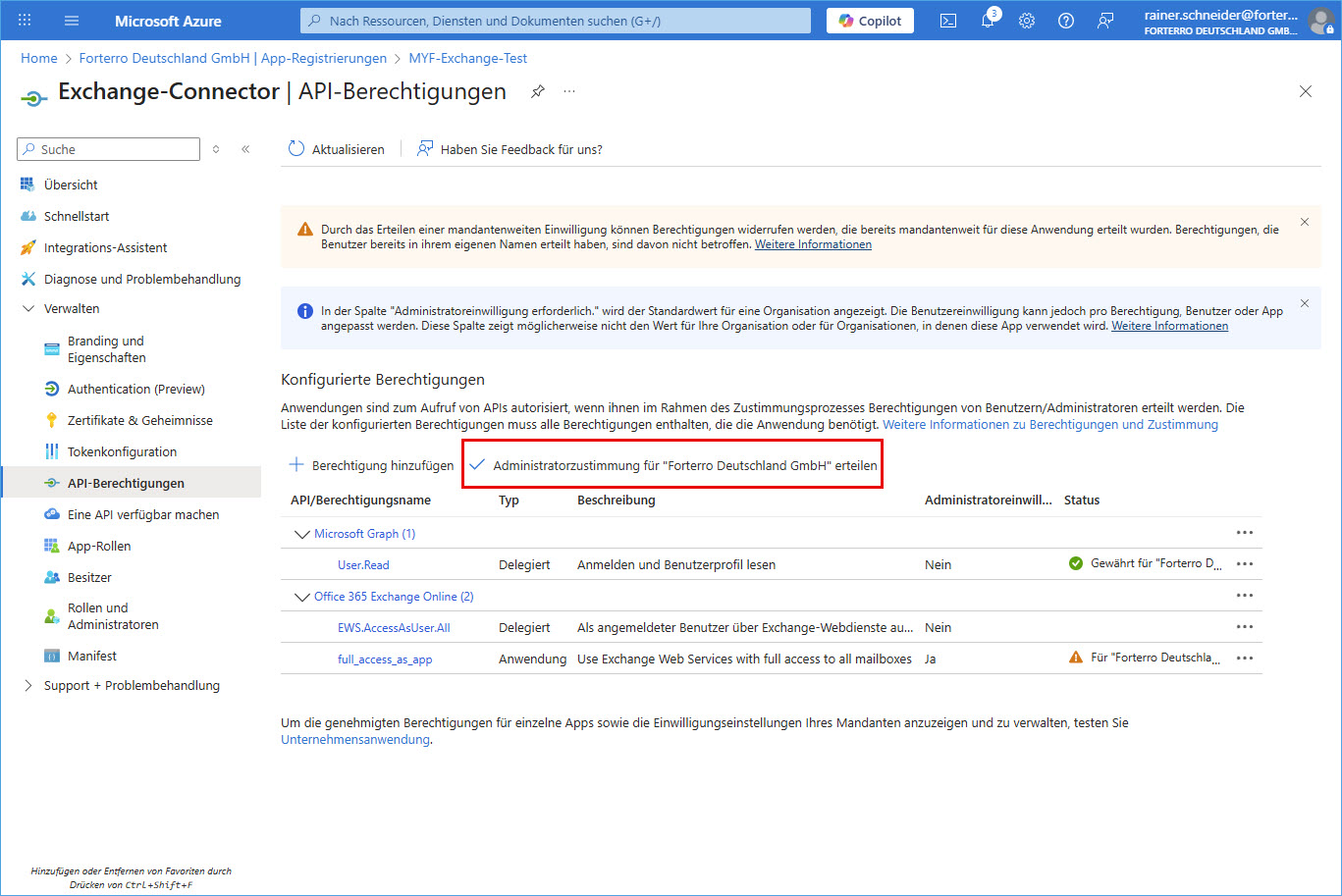Open the Azure portal waffle menu
Viewport: 1342px width, 896px height.
[25, 21]
